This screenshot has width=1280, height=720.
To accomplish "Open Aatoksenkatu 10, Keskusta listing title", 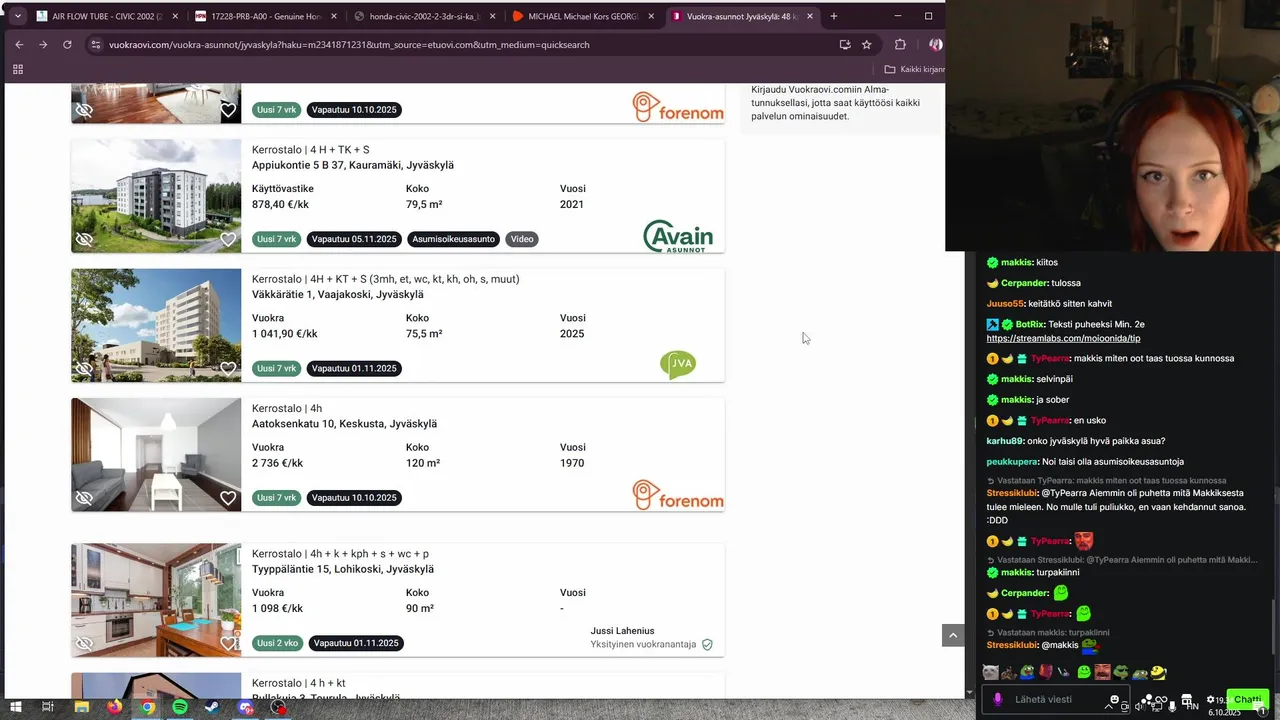I will 344,423.
